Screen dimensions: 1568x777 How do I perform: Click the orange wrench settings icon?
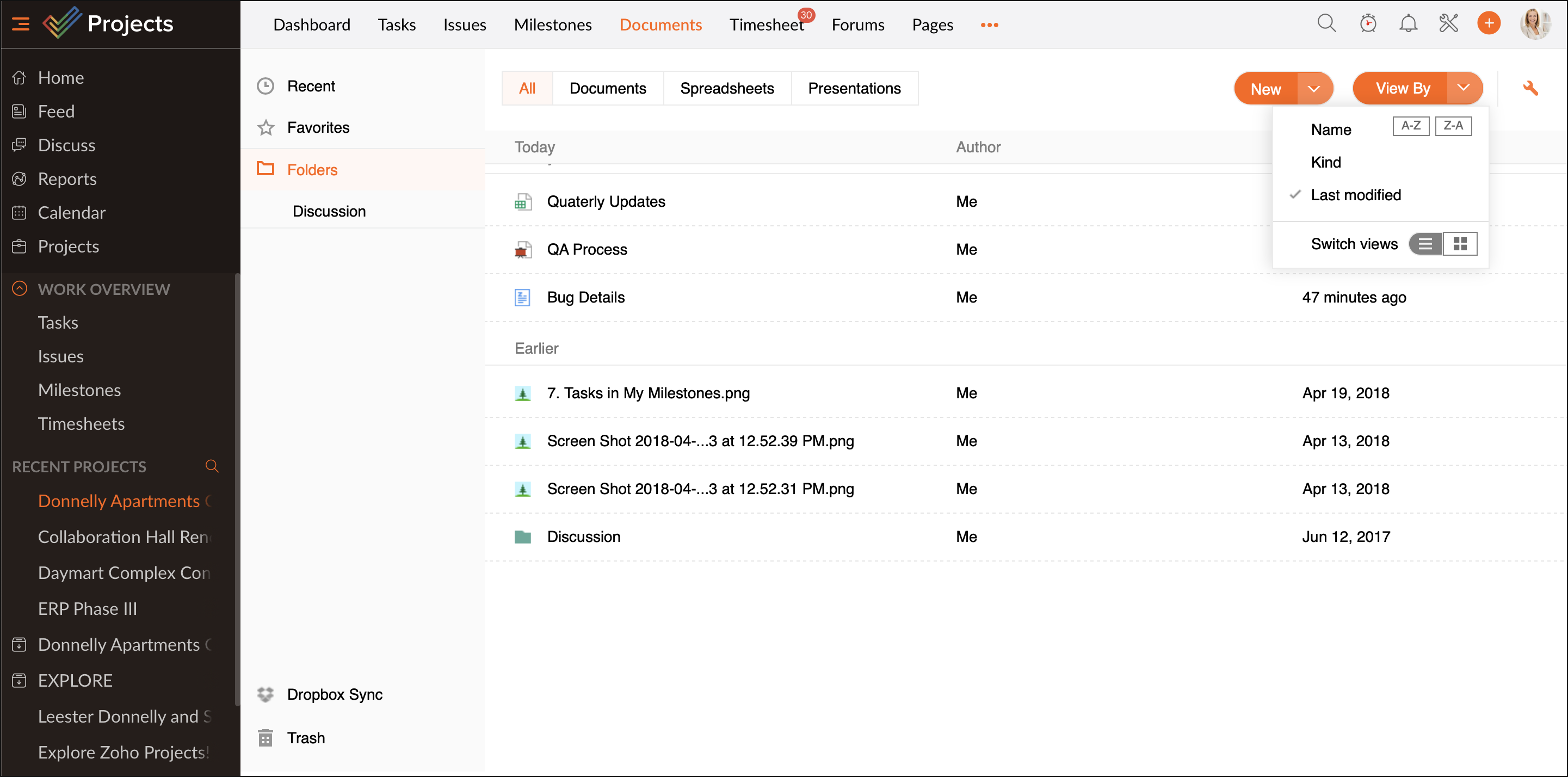click(1530, 88)
